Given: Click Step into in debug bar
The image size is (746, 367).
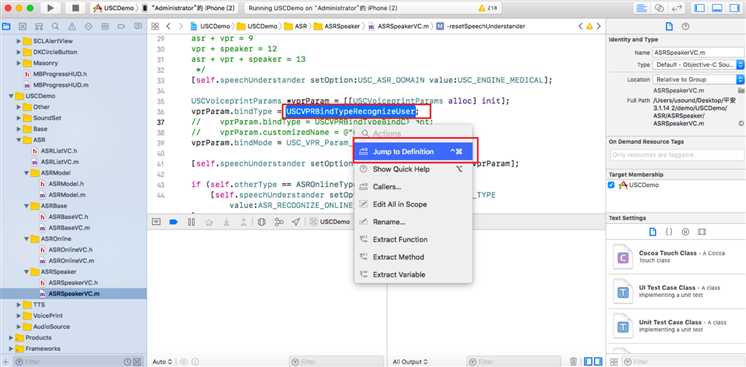Looking at the screenshot, I should point(226,222).
